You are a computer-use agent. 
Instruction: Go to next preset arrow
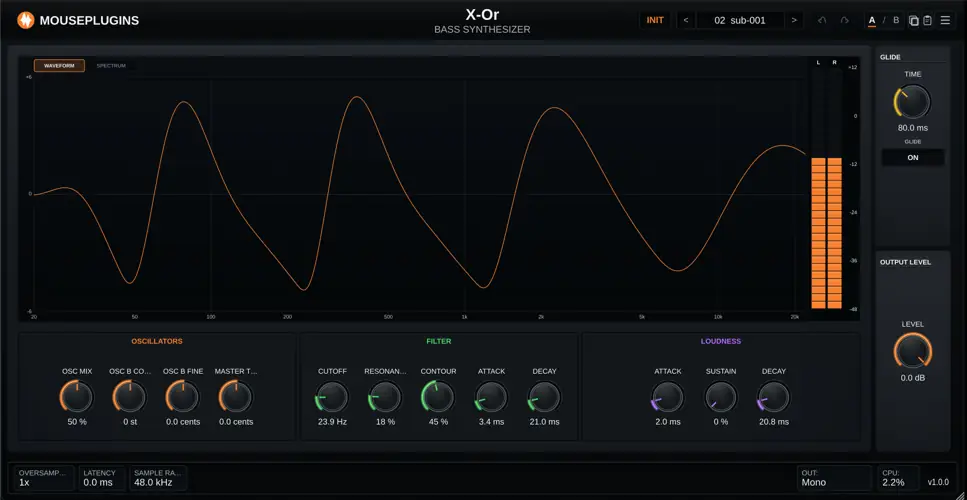794,20
